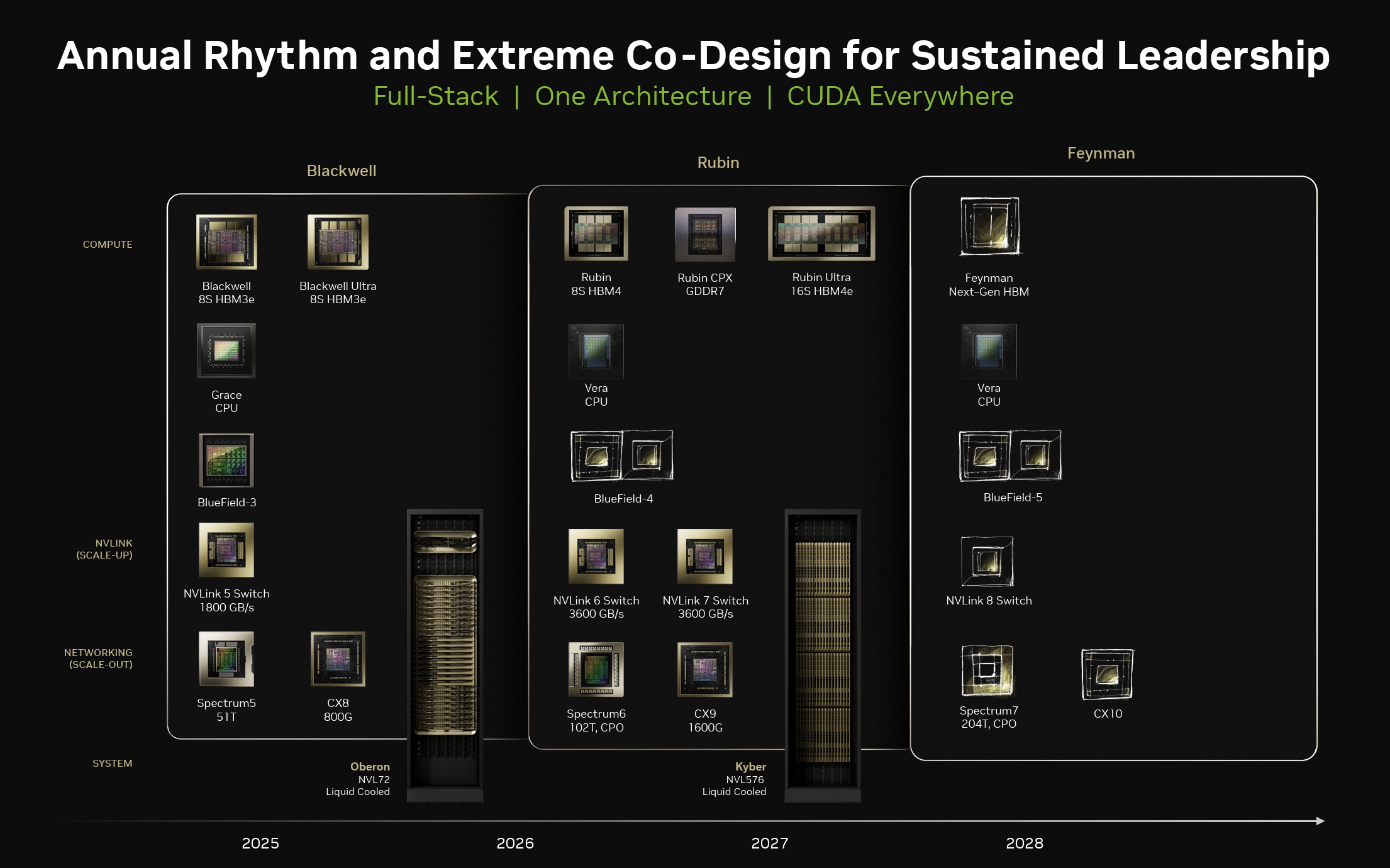Click the Feynman Next-Gen HBM sketch
This screenshot has height=868, width=1390.
(x=989, y=226)
